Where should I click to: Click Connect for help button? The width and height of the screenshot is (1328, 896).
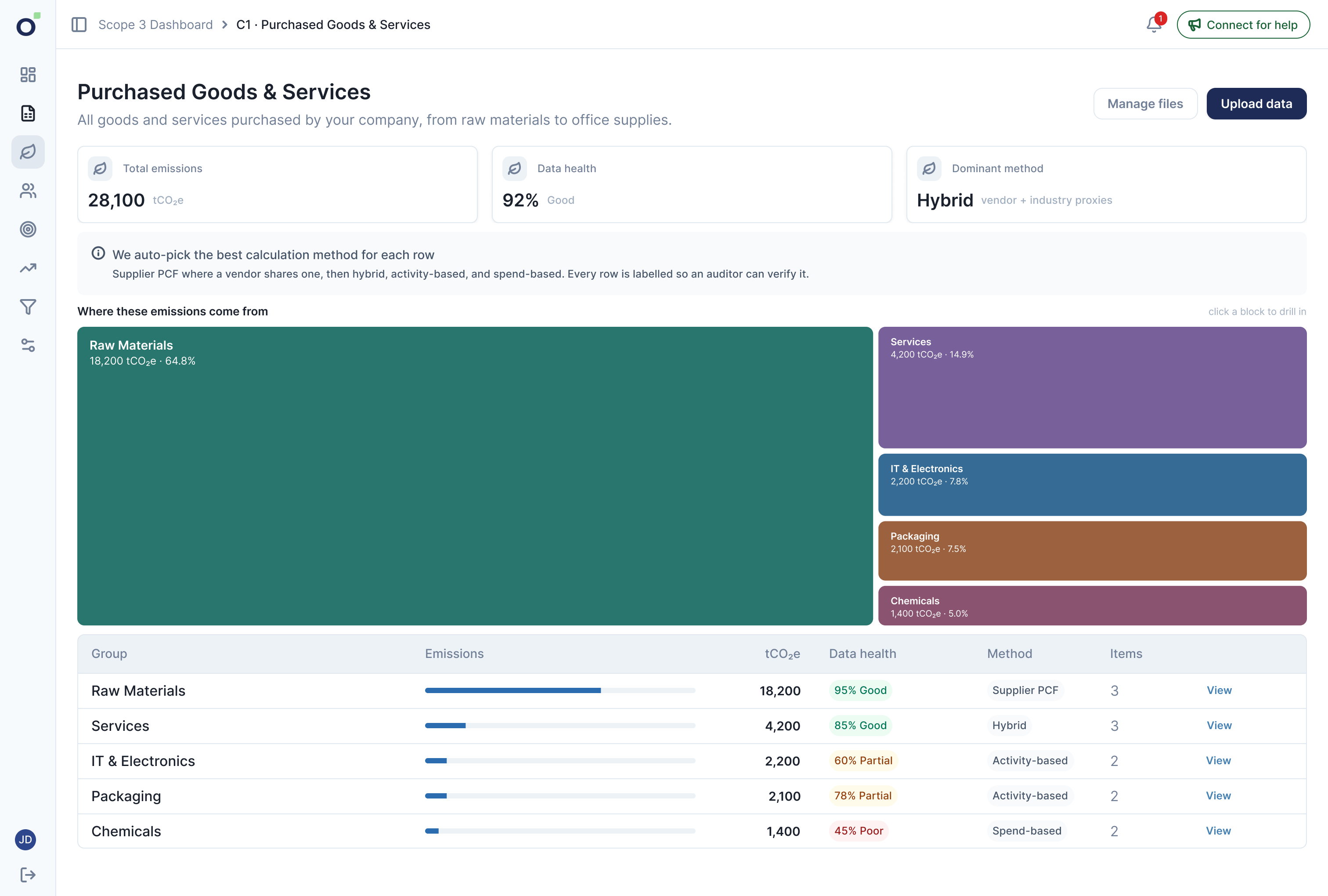pos(1243,25)
